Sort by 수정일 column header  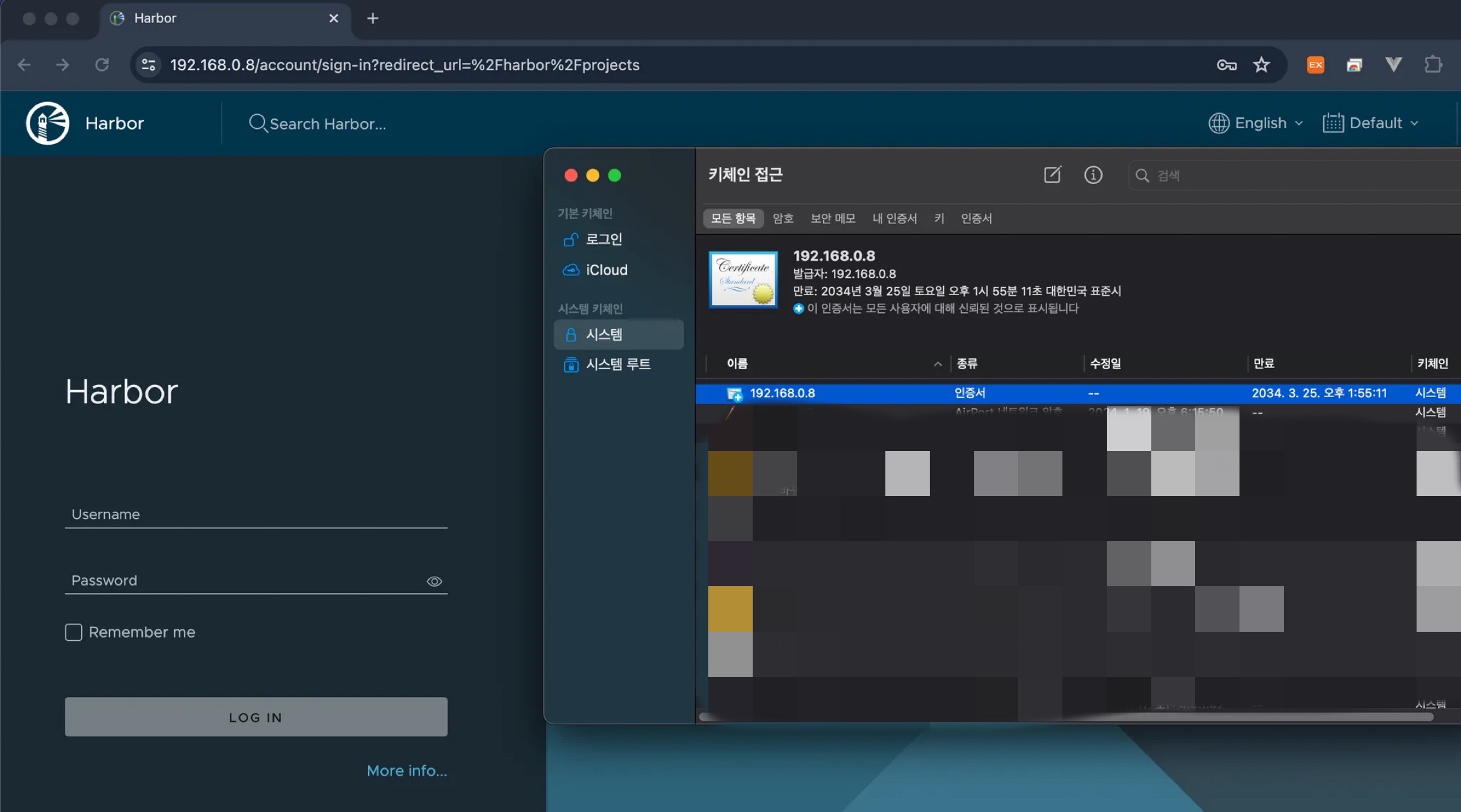pyautogui.click(x=1105, y=363)
